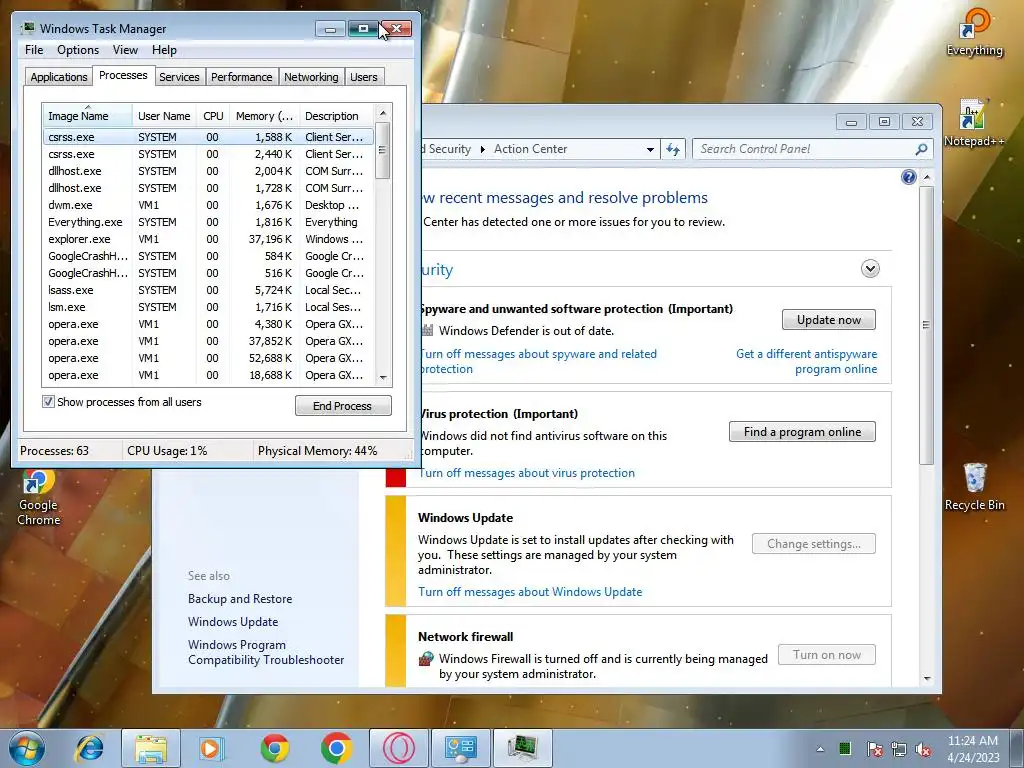Viewport: 1024px width, 768px height.
Task: Click search magnifier in Control Panel
Action: pyautogui.click(x=921, y=150)
